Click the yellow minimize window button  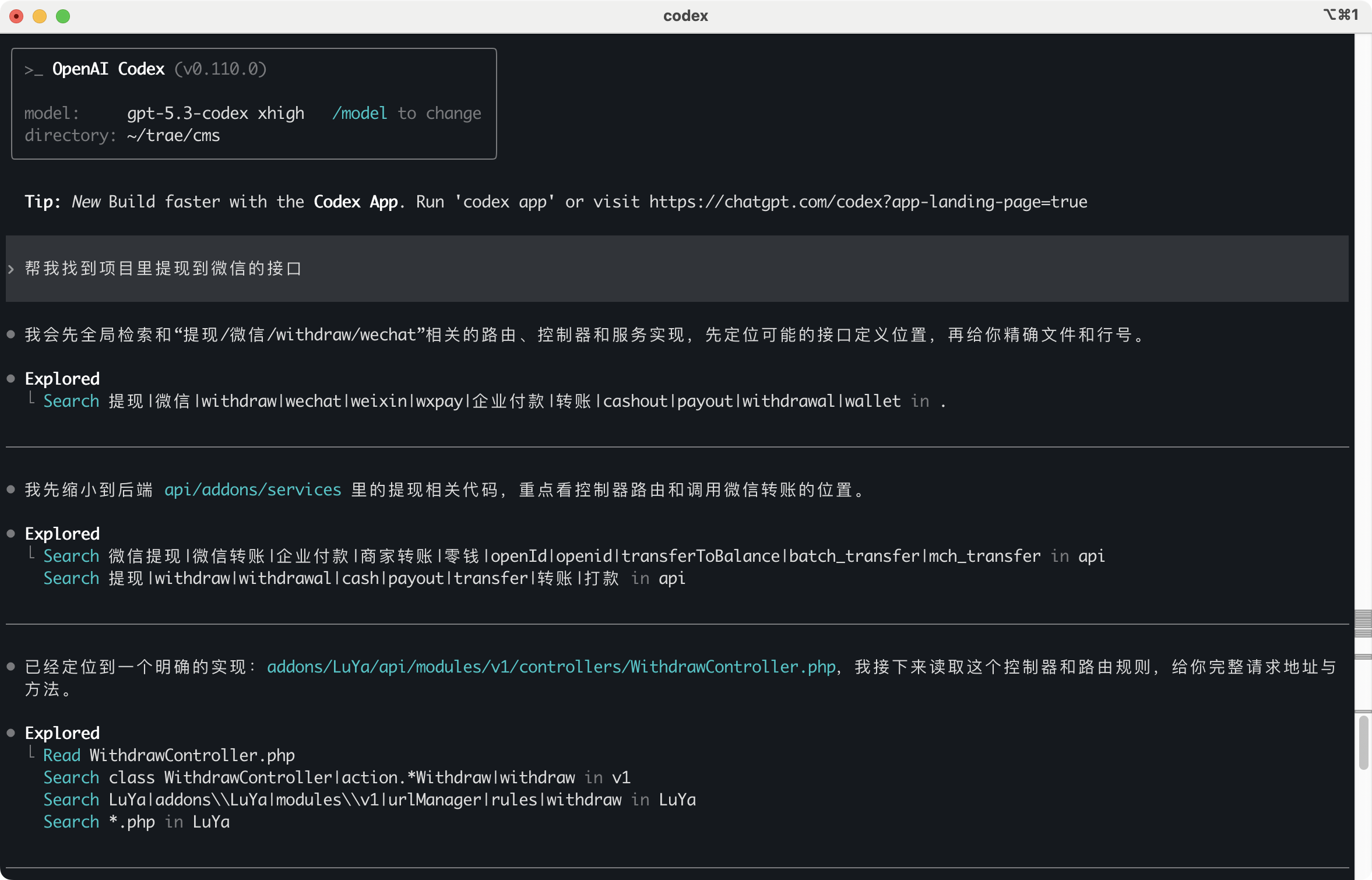(x=40, y=16)
